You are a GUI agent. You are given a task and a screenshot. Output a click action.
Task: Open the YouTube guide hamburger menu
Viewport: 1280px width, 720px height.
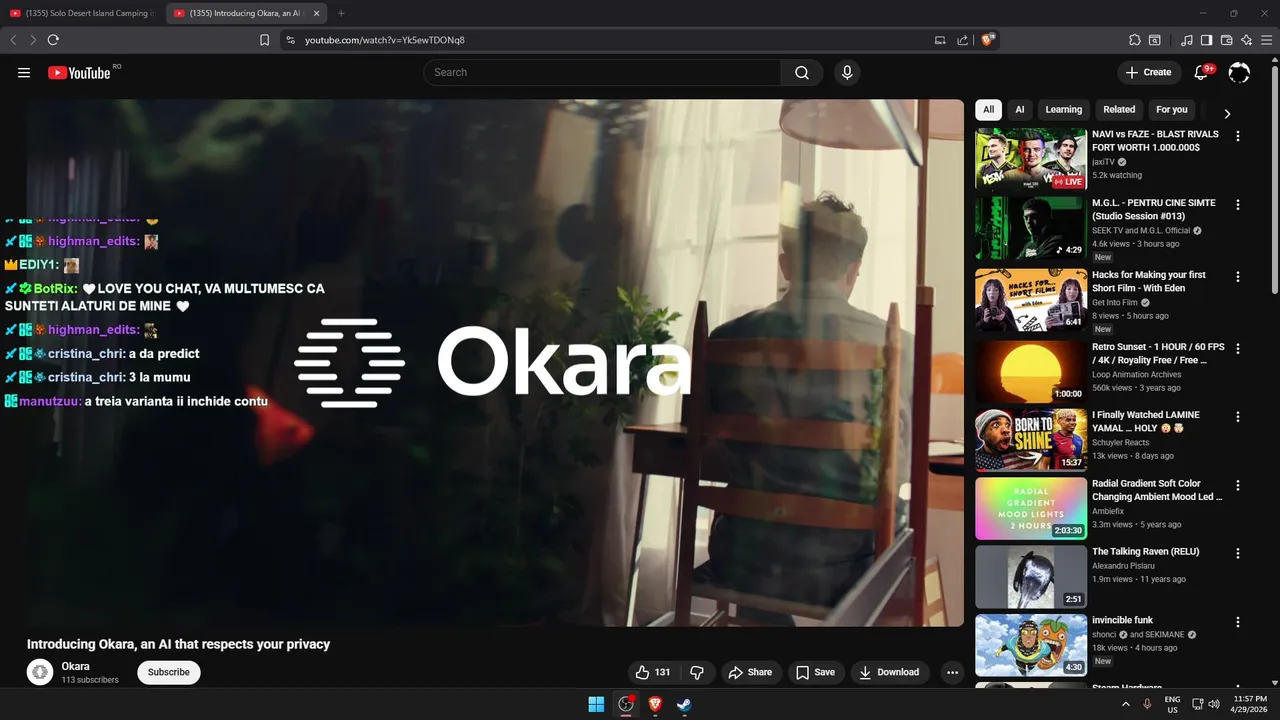click(x=24, y=72)
